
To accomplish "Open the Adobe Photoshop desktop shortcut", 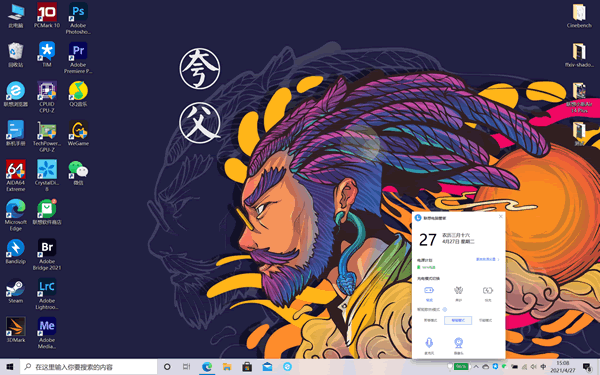I will 78,18.
